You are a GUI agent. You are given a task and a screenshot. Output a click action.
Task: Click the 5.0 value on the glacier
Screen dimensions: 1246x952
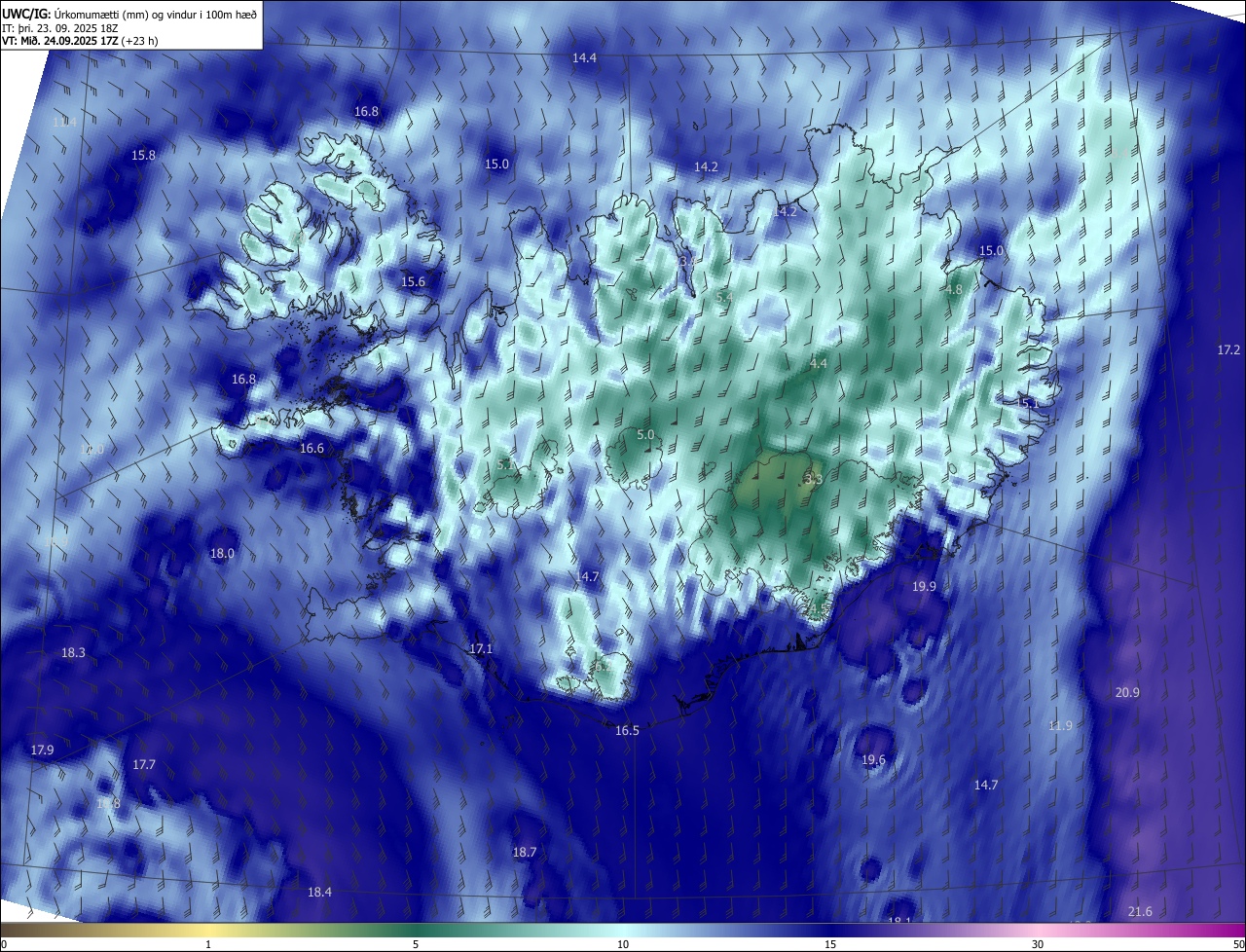[645, 435]
